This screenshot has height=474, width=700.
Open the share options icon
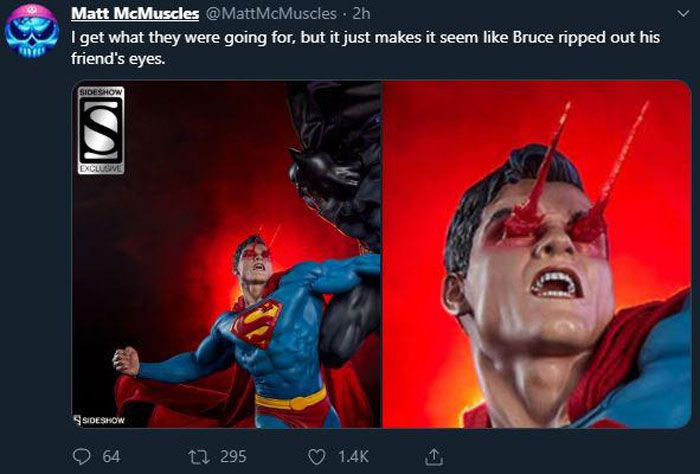click(x=434, y=456)
